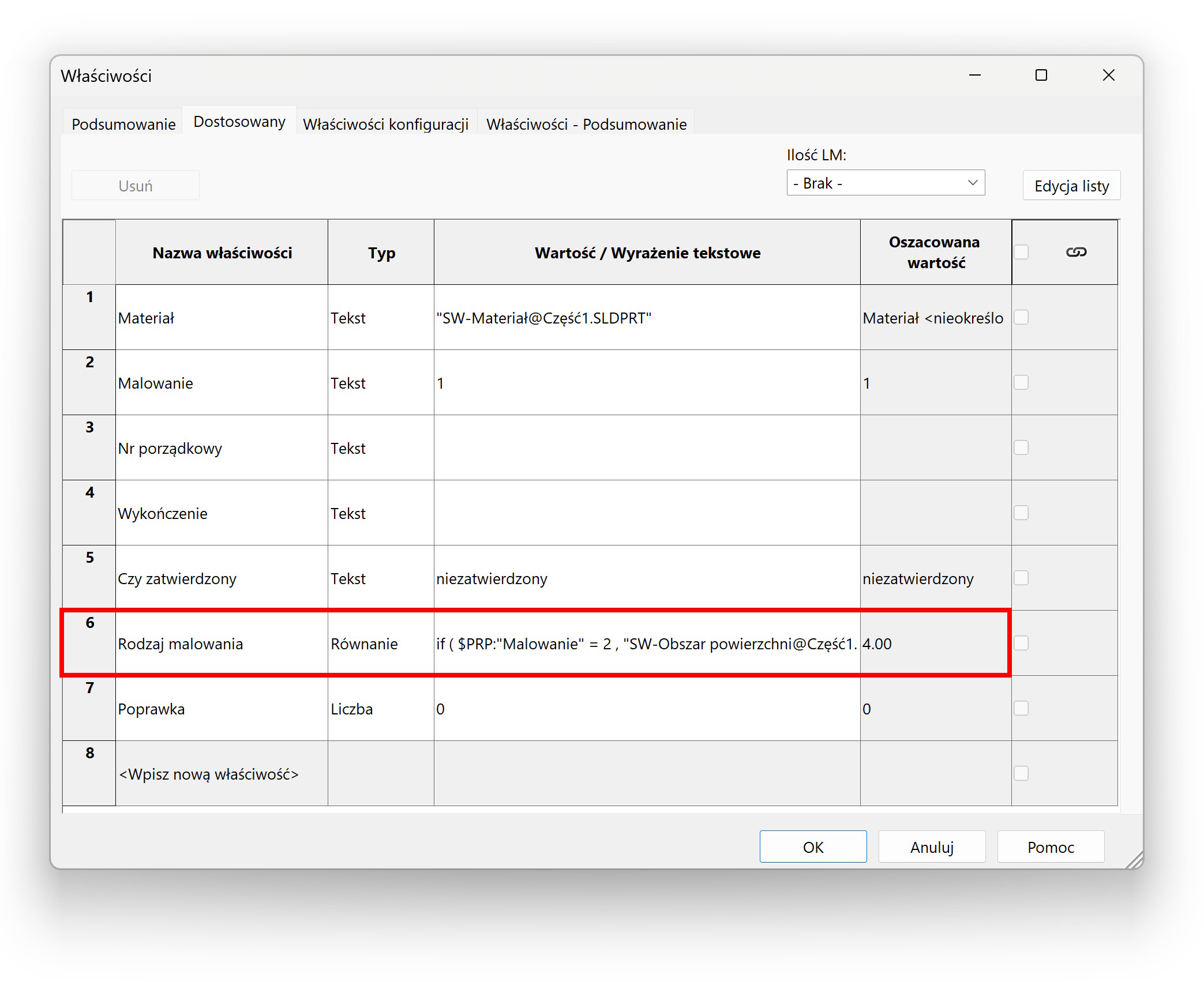The height and width of the screenshot is (982, 1204).
Task: Enable link checkbox in Rodzaj malowania row
Action: click(x=1021, y=643)
